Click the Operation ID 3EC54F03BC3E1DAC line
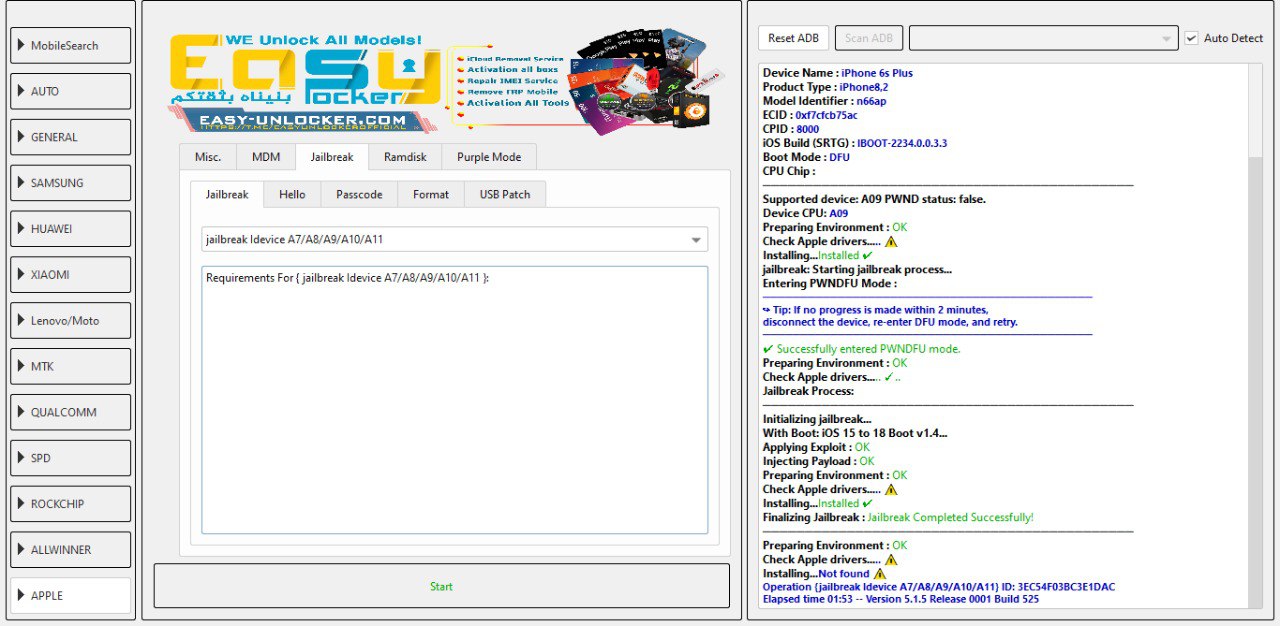The height and width of the screenshot is (626, 1280). click(x=939, y=587)
